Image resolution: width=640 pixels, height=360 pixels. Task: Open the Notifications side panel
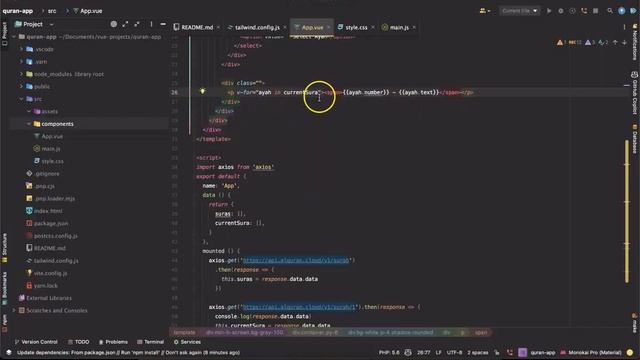tap(635, 42)
